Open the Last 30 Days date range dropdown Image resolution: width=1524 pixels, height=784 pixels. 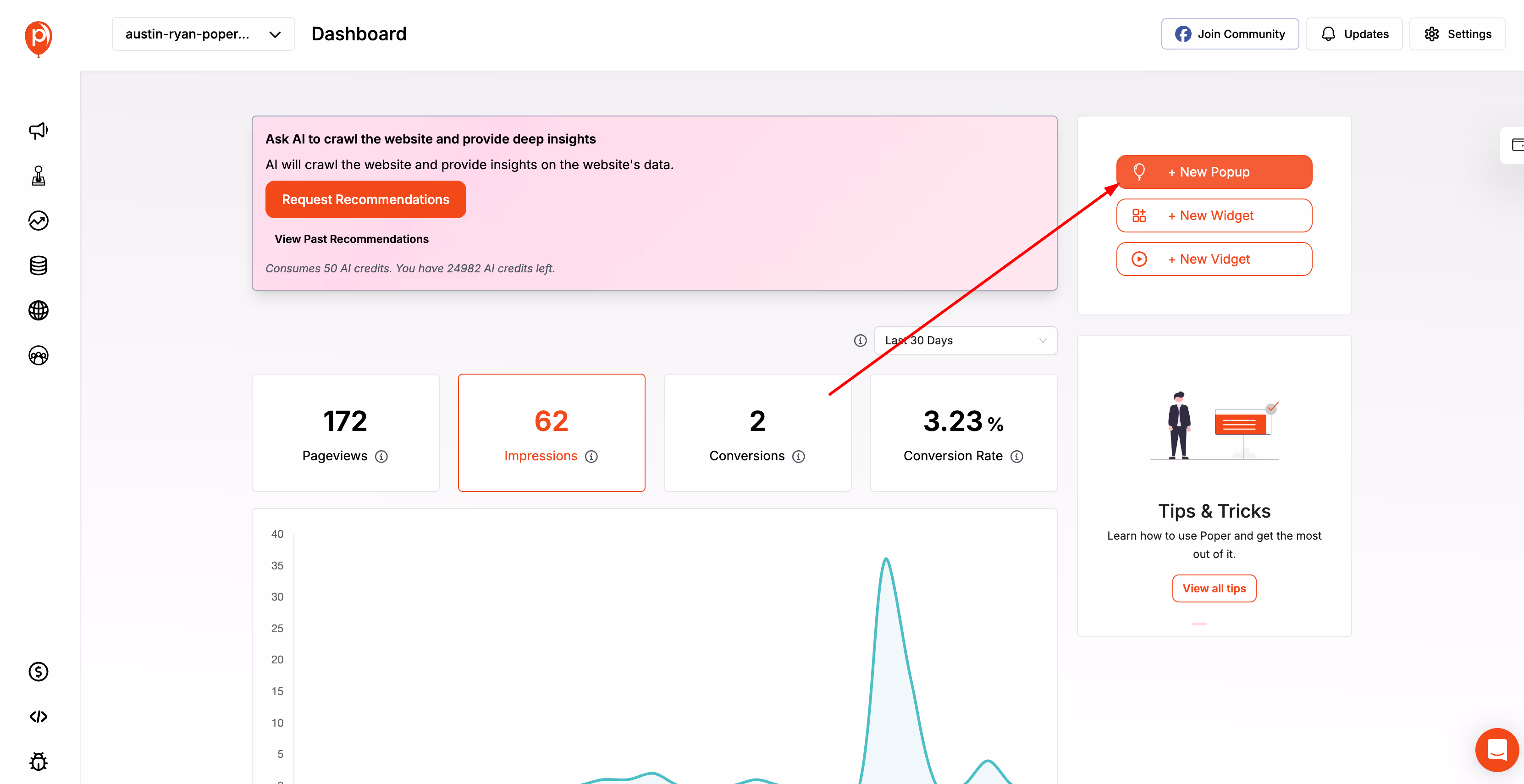[x=966, y=340]
